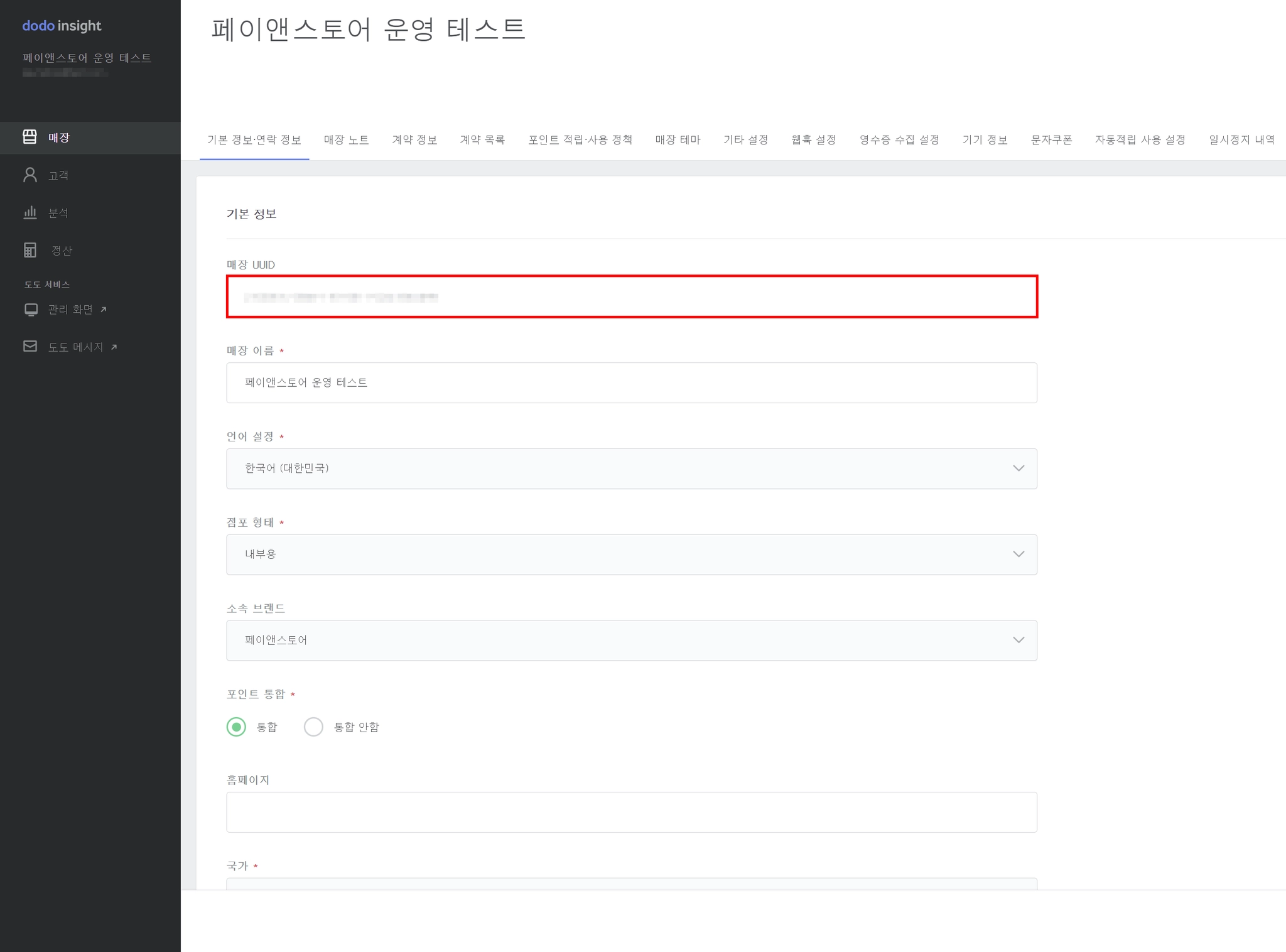The height and width of the screenshot is (952, 1286).
Task: Click external link arrow beside 도도 메시지
Action: click(x=114, y=347)
